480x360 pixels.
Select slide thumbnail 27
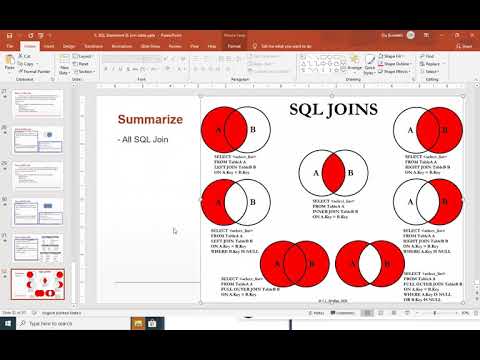coord(38,103)
